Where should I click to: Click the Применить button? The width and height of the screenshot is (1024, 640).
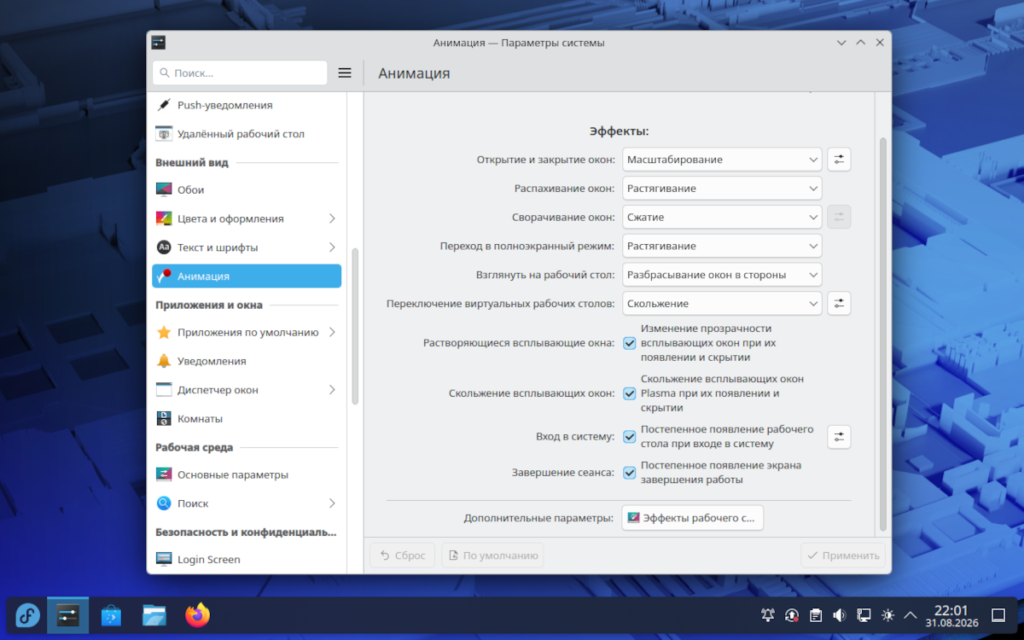843,555
